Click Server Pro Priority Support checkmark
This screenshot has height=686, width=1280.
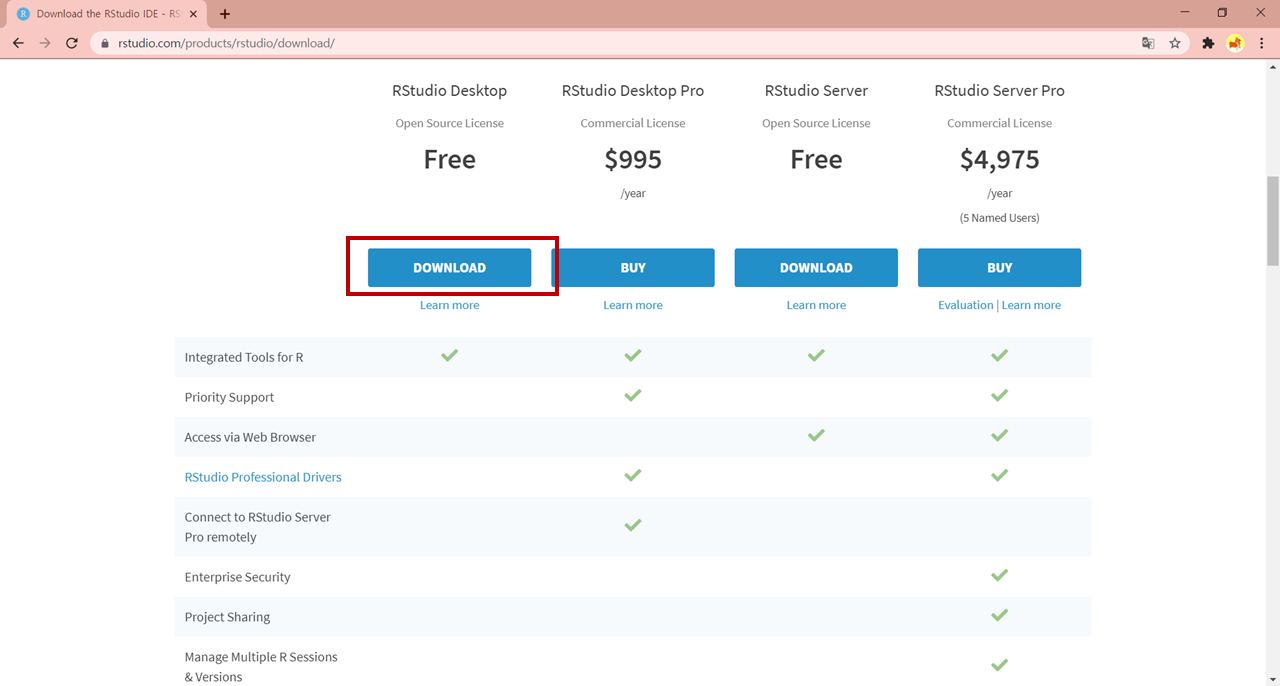[999, 395]
